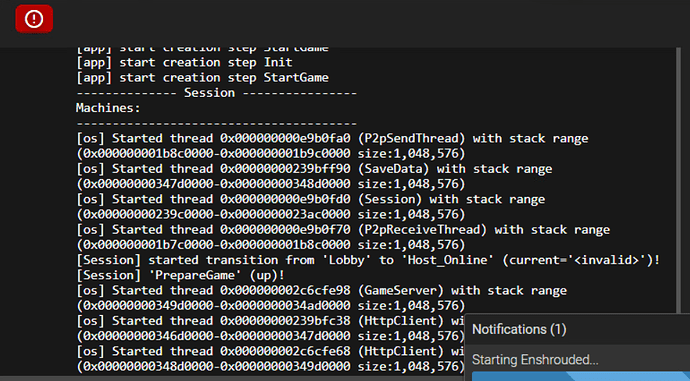Click the GameServer thread started line
This screenshot has height=381, width=690.
(x=321, y=290)
